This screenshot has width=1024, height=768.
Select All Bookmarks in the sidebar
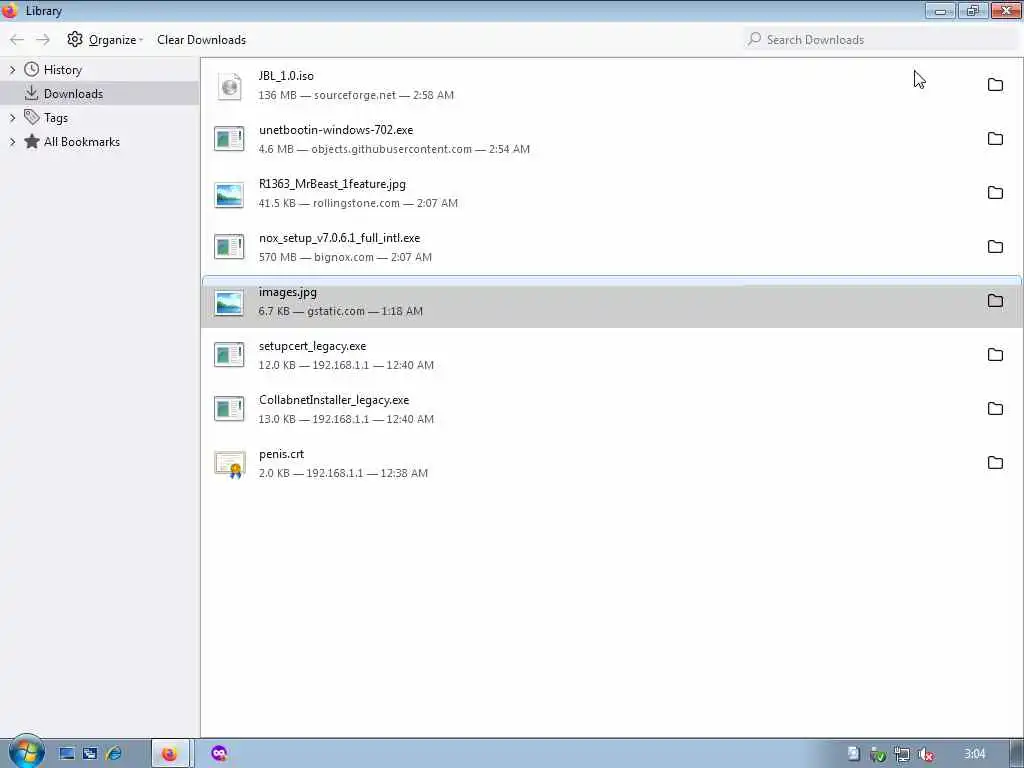[82, 142]
